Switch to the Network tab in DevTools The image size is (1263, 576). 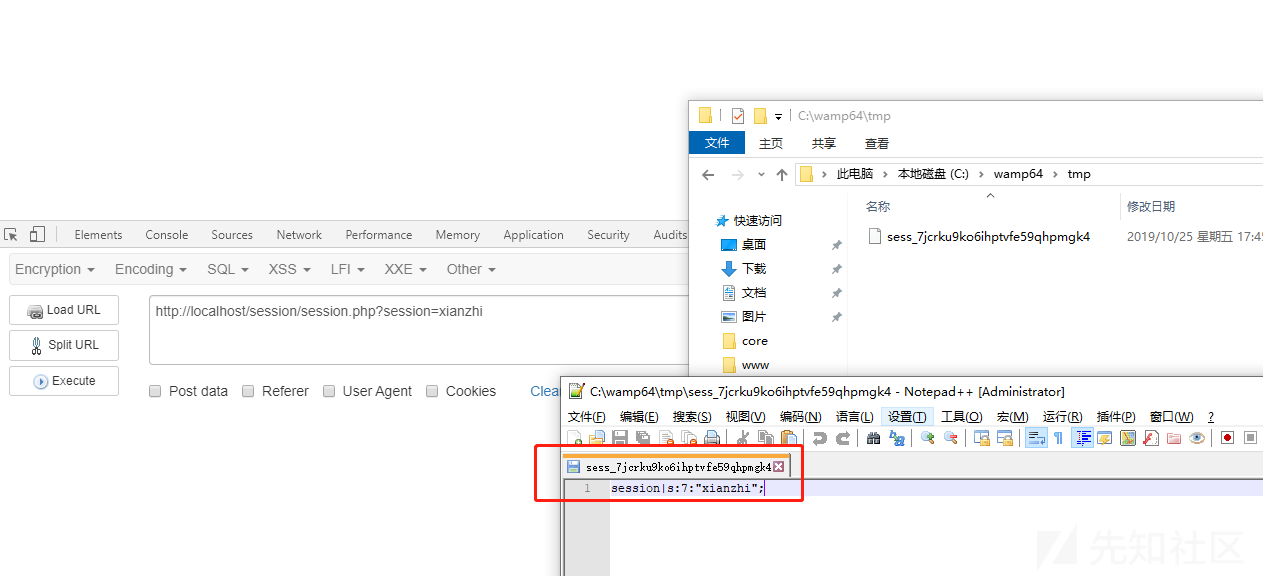[299, 235]
